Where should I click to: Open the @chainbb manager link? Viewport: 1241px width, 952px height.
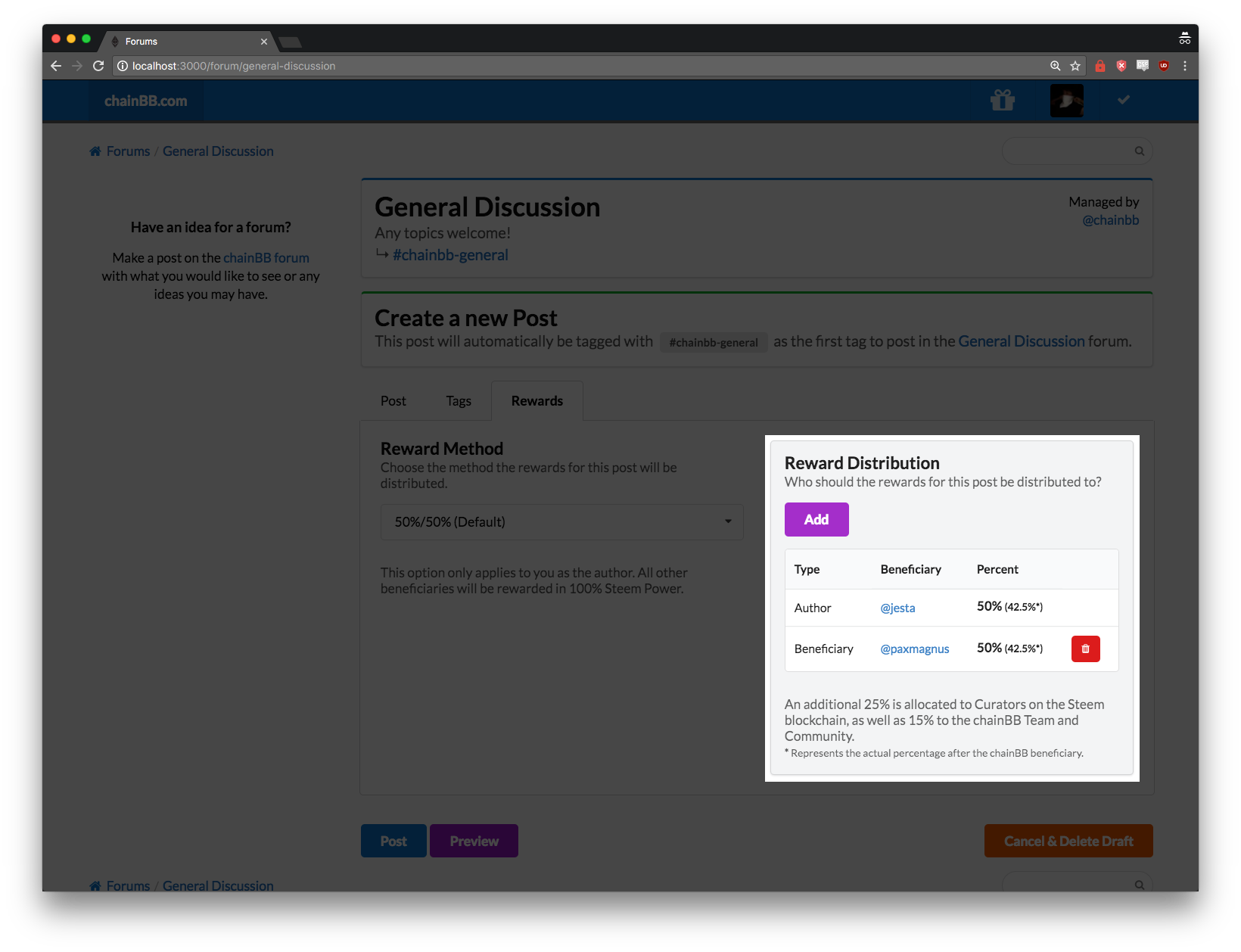(1110, 220)
